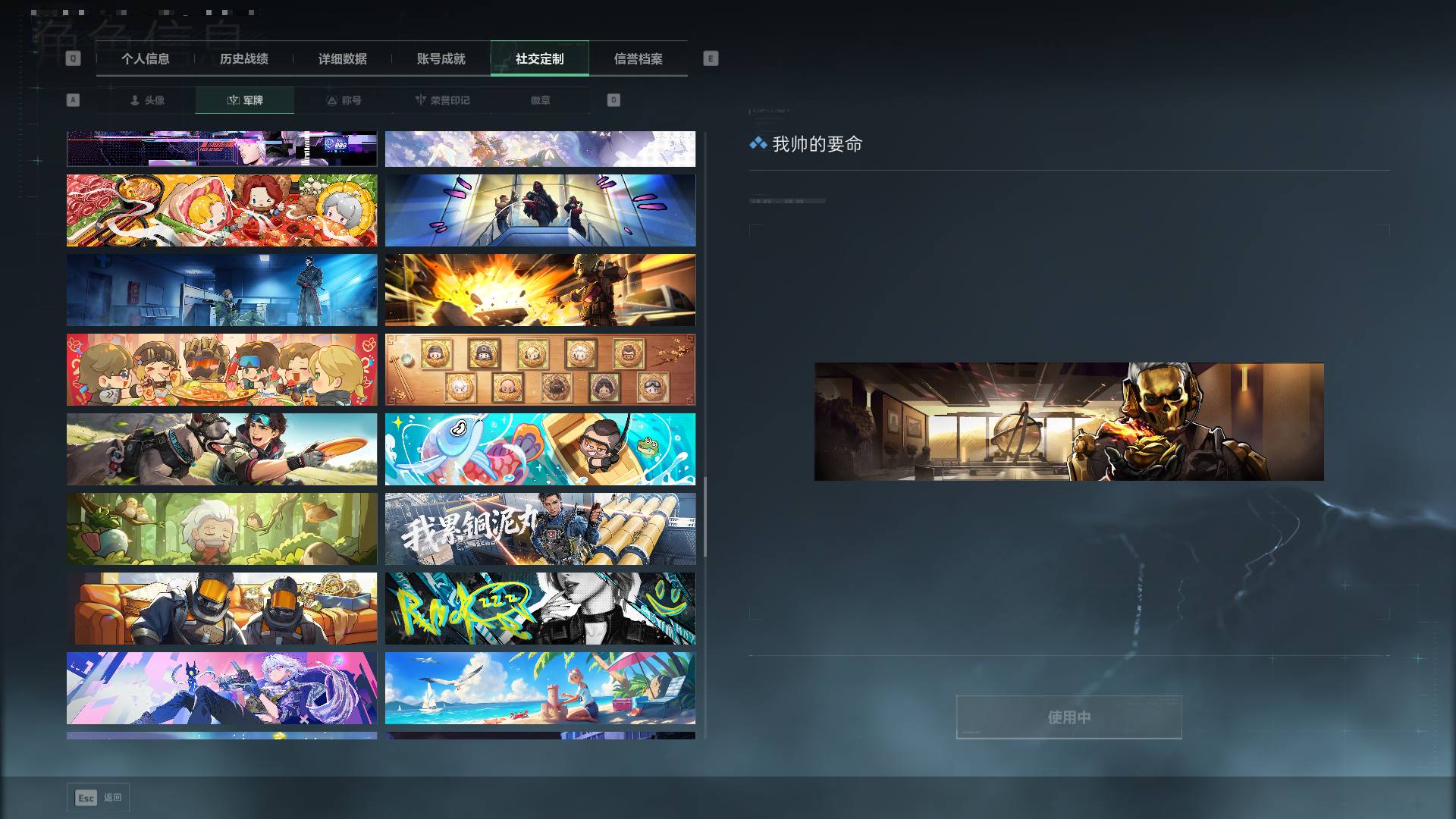Click the Q key previous-tab icon
The height and width of the screenshot is (819, 1456).
[x=73, y=58]
